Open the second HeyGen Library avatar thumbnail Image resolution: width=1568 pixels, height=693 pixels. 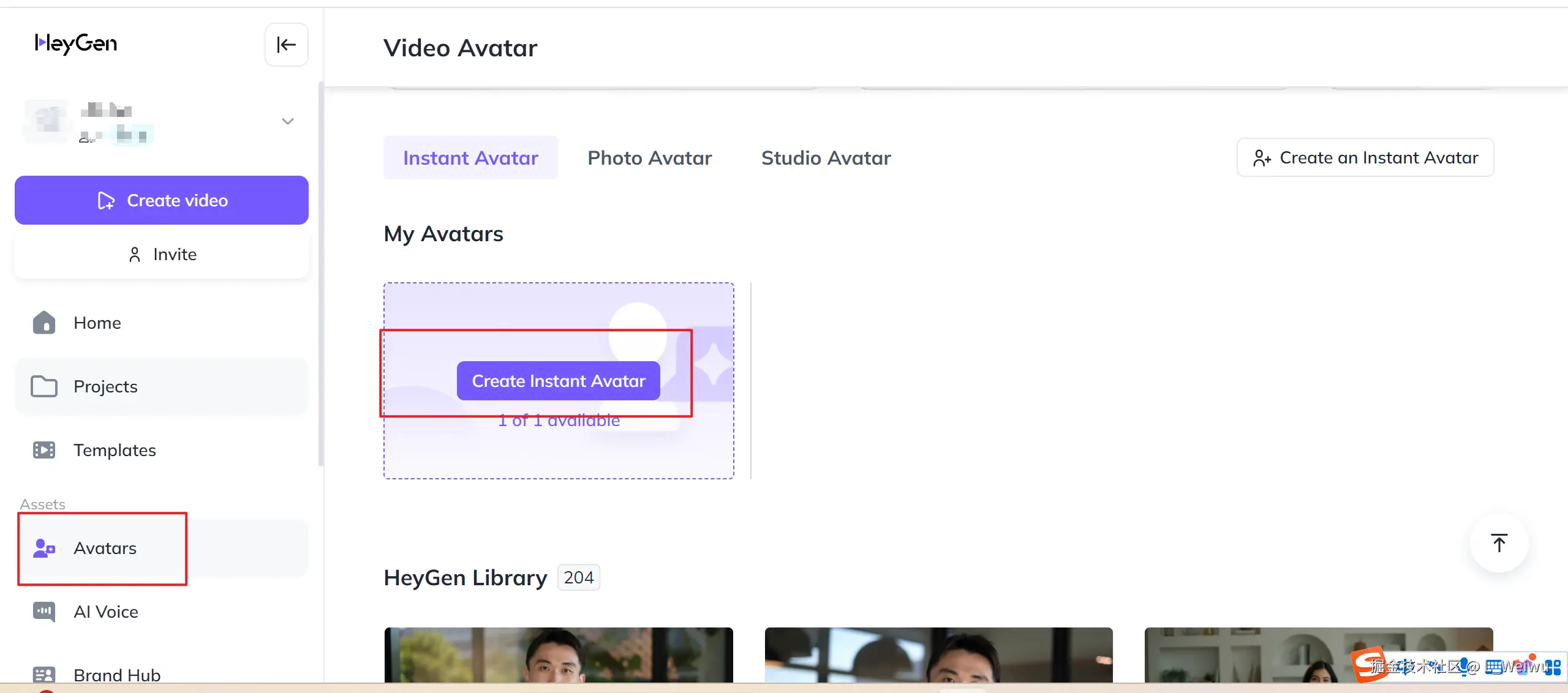pos(939,655)
